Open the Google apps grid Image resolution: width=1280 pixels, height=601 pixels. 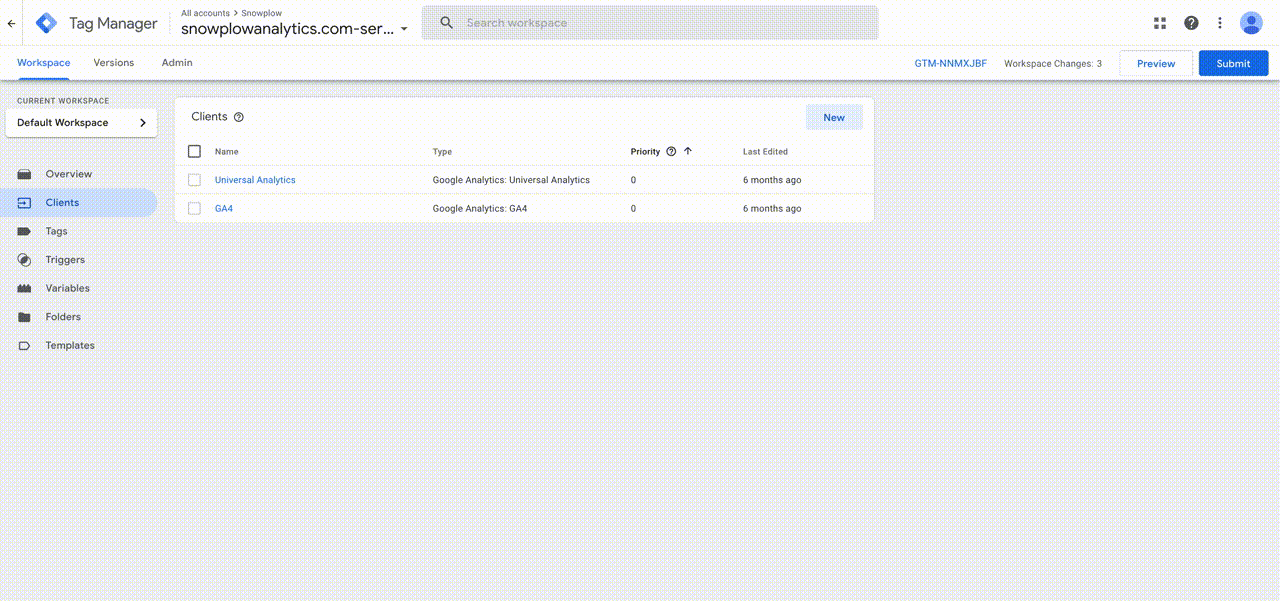click(x=1159, y=22)
